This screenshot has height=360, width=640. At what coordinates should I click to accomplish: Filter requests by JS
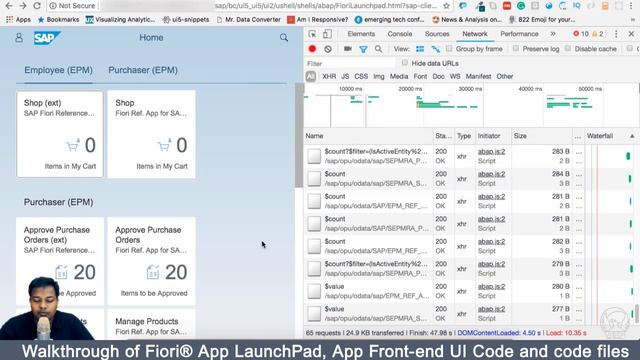point(345,76)
